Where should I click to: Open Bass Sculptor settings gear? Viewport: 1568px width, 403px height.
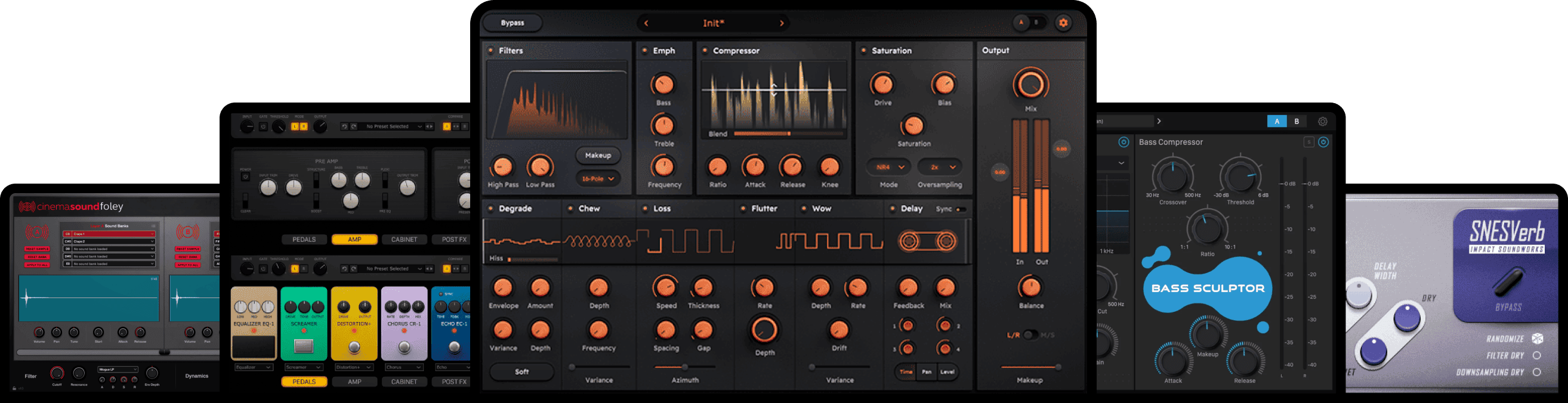[1322, 122]
